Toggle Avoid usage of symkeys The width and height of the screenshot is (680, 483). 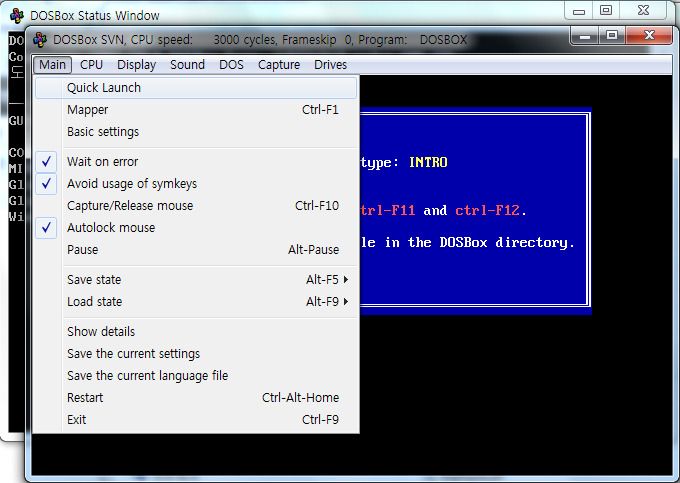[196, 184]
